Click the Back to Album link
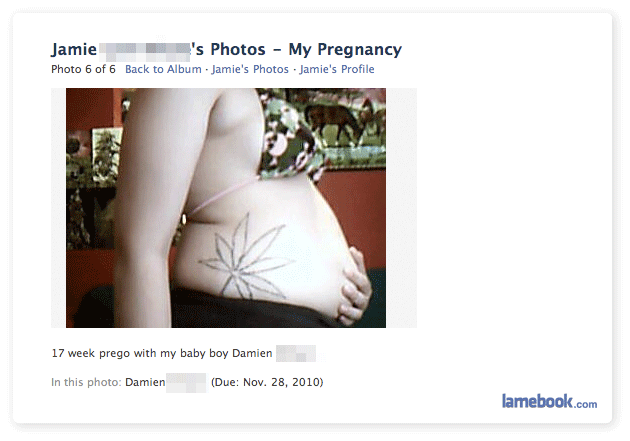 [x=163, y=69]
